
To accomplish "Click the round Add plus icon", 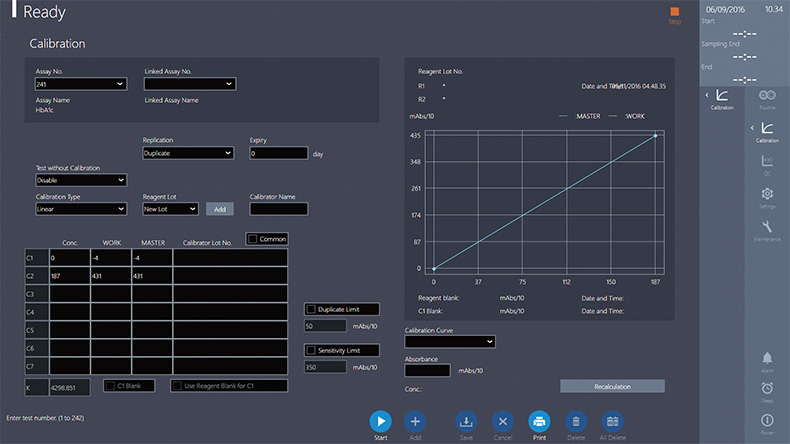I will tap(415, 421).
